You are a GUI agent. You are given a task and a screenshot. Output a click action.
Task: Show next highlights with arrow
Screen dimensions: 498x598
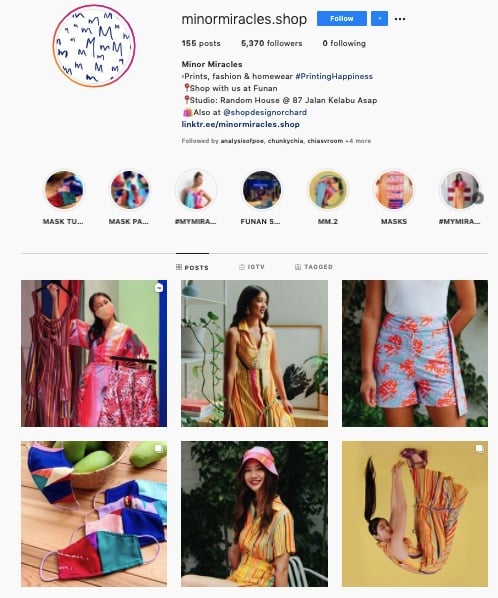coord(479,198)
